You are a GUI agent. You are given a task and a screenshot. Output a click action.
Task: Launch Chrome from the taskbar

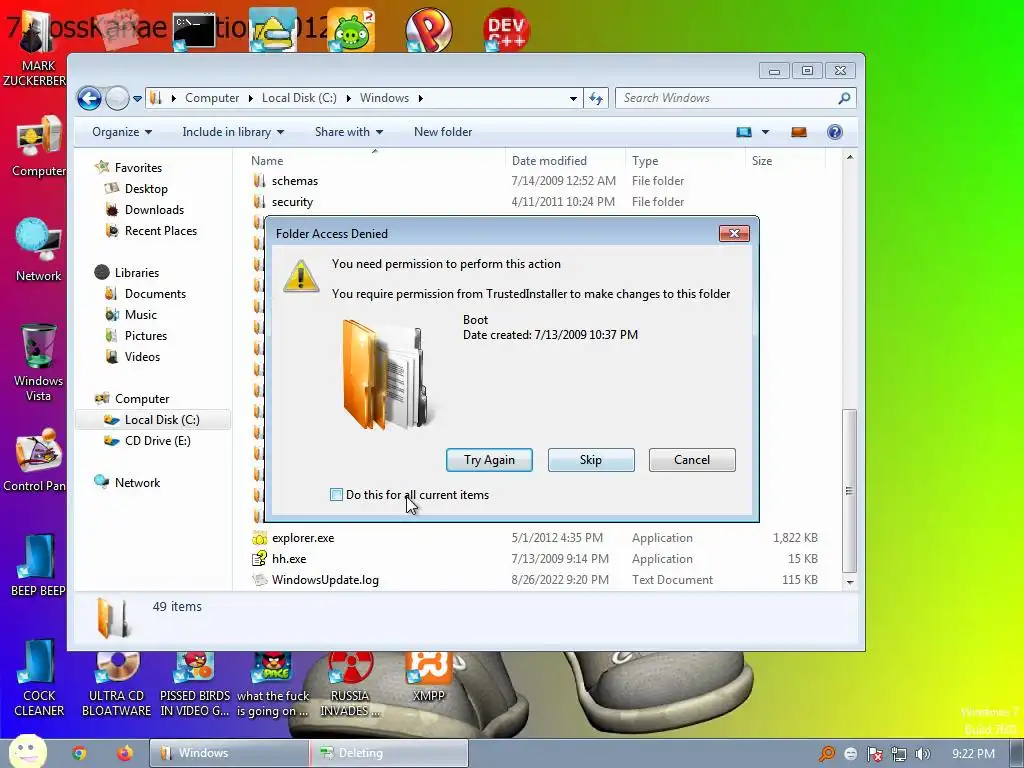point(79,753)
